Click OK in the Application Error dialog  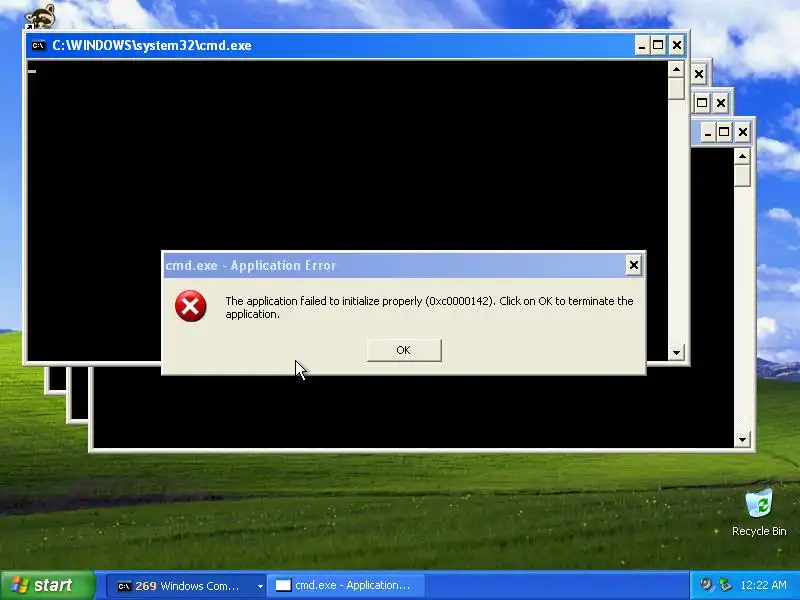[x=404, y=350]
